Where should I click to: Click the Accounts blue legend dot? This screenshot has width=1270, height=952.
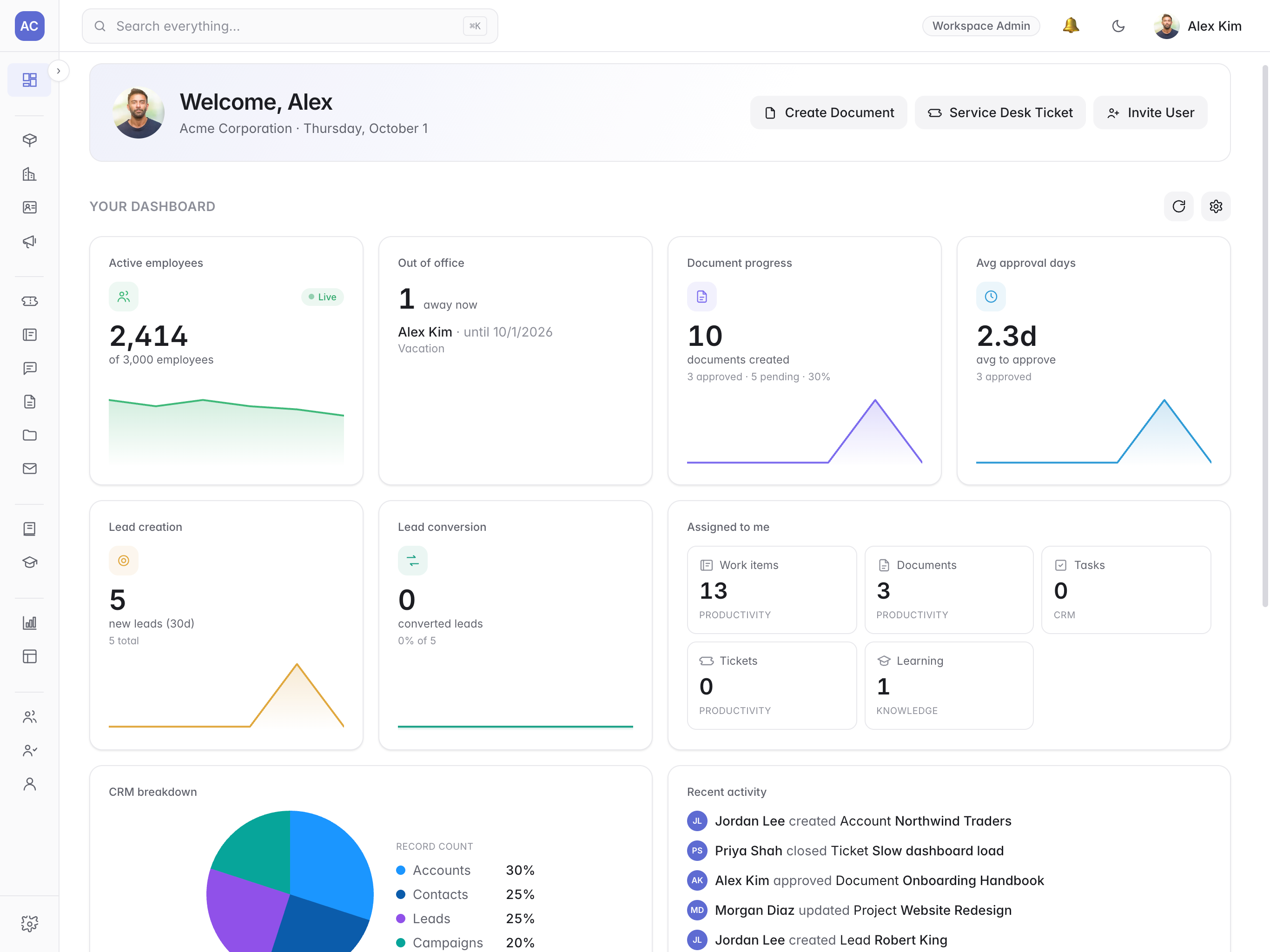pyautogui.click(x=401, y=870)
